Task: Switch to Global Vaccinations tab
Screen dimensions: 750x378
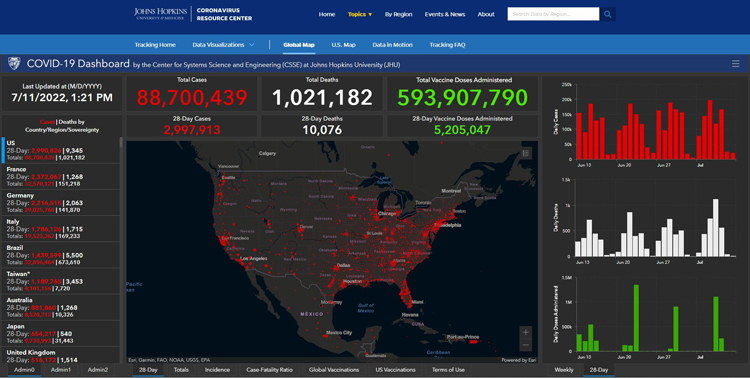Action: tap(334, 370)
